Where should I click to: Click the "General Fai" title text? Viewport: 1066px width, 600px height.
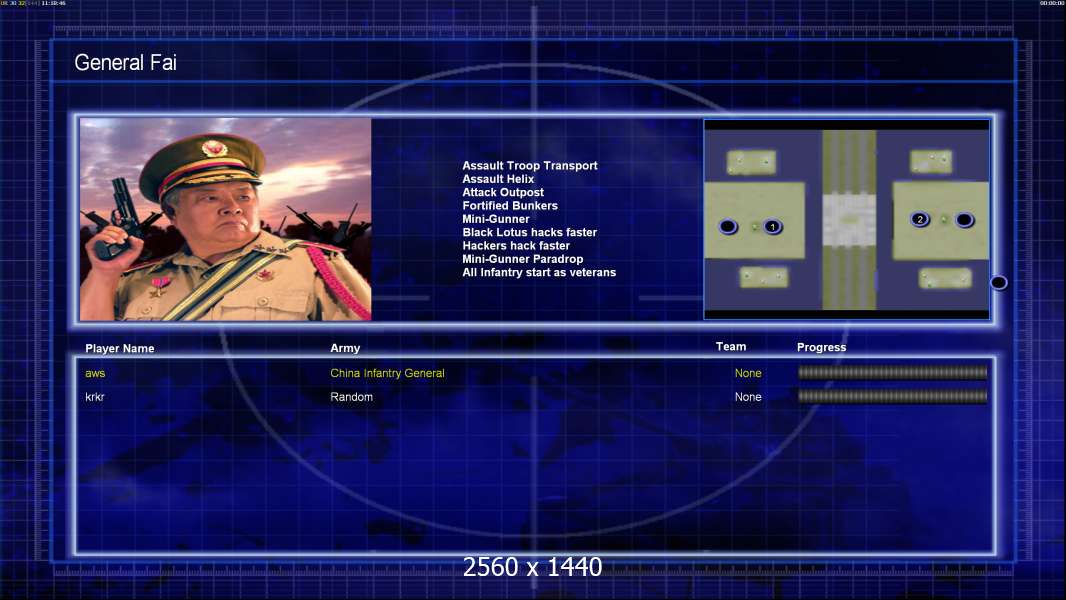125,63
